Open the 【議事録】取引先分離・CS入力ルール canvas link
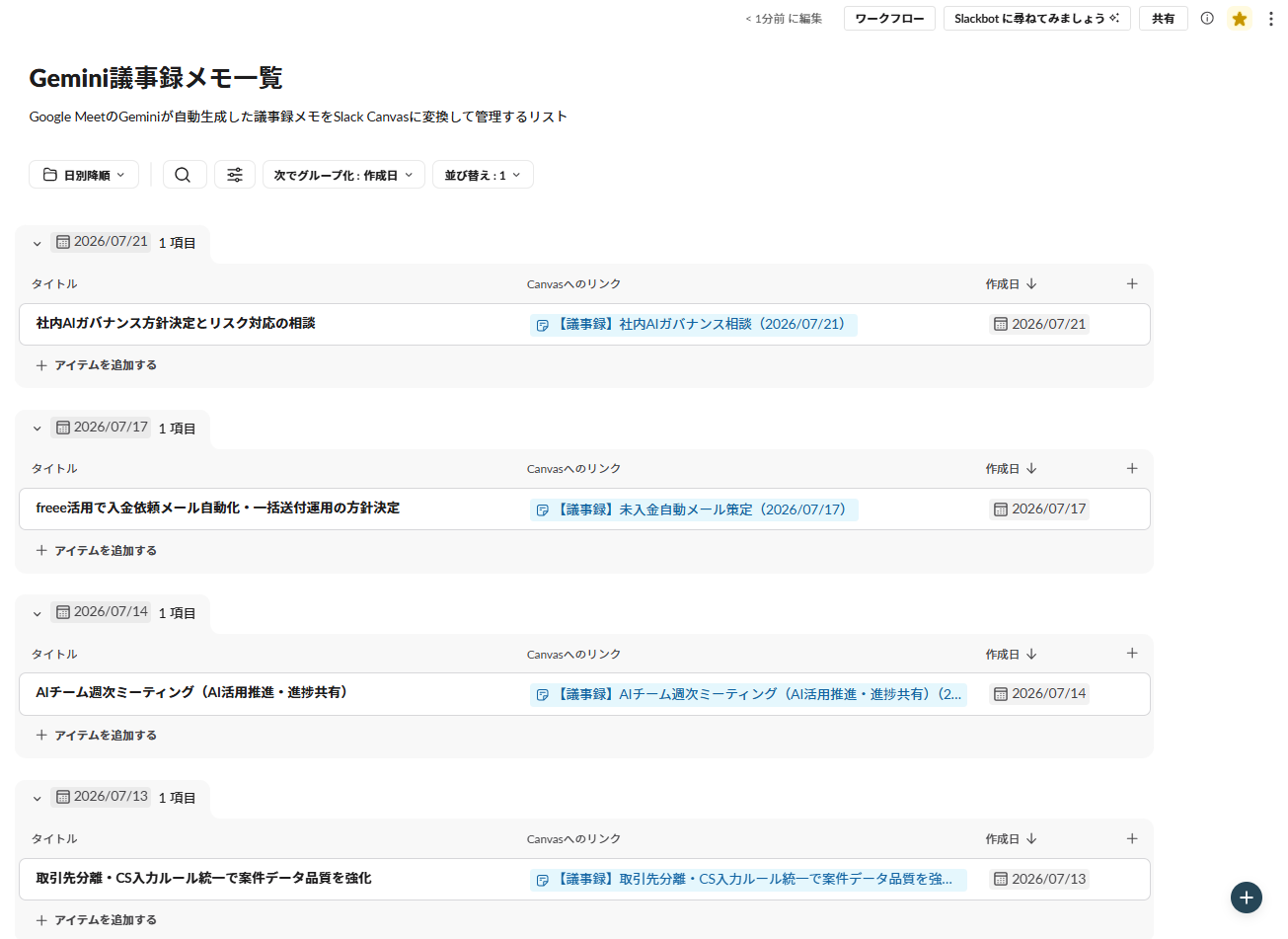The width and height of the screenshot is (1288, 939). tap(748, 879)
